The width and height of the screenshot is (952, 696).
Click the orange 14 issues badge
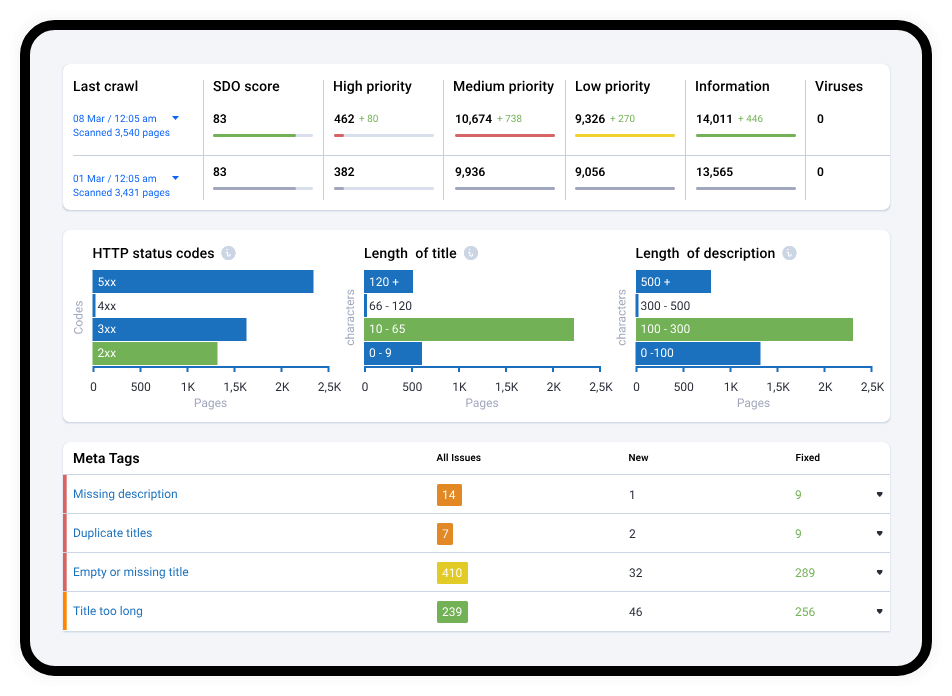pos(449,494)
